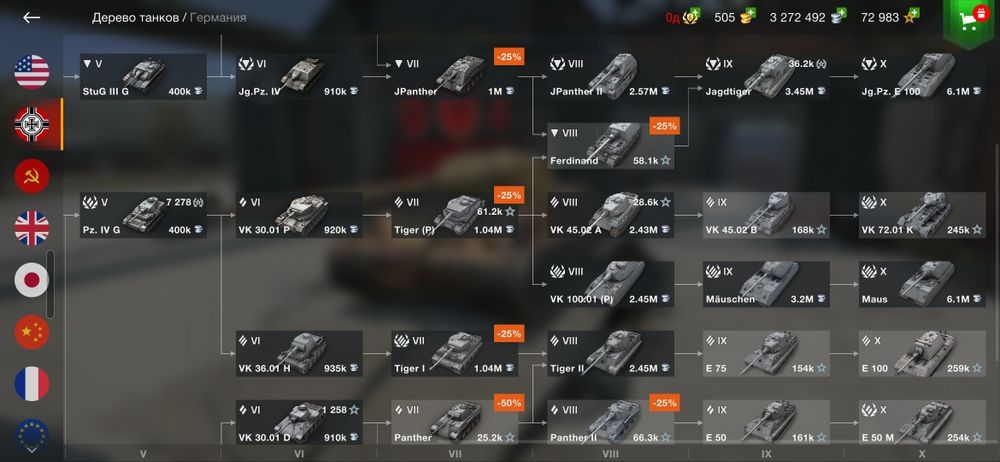Select the Maus tier X tank
Viewport: 1000px width, 462px height.
922,284
